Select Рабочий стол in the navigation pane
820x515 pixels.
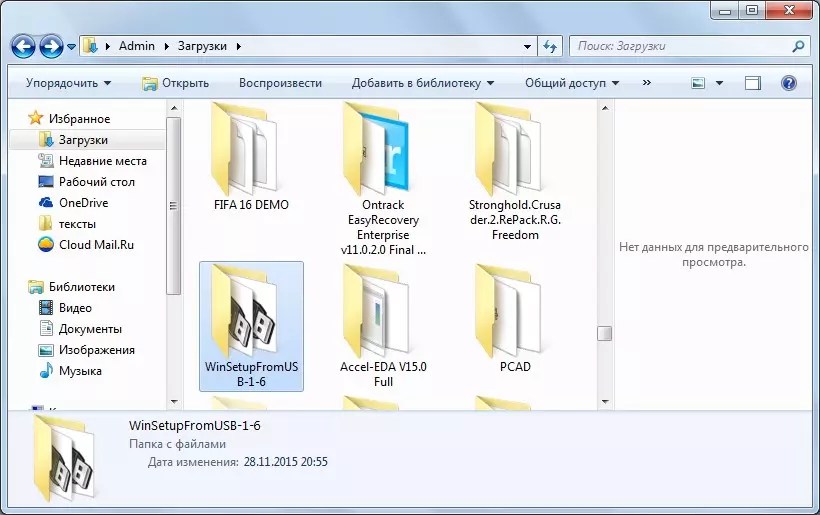click(96, 182)
